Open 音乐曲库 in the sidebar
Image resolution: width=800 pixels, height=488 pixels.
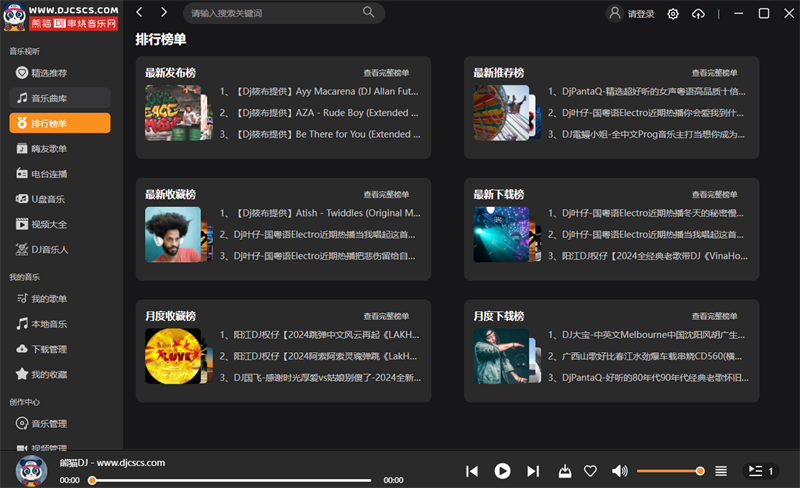click(60, 98)
